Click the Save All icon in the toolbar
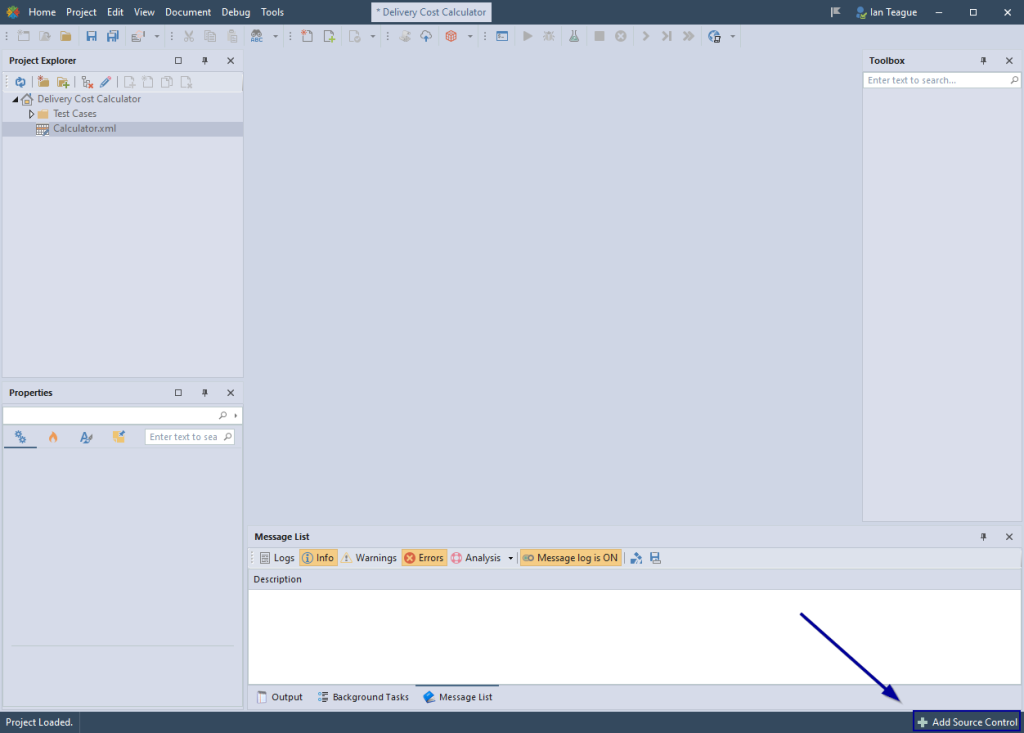The width and height of the screenshot is (1024, 733). [112, 37]
